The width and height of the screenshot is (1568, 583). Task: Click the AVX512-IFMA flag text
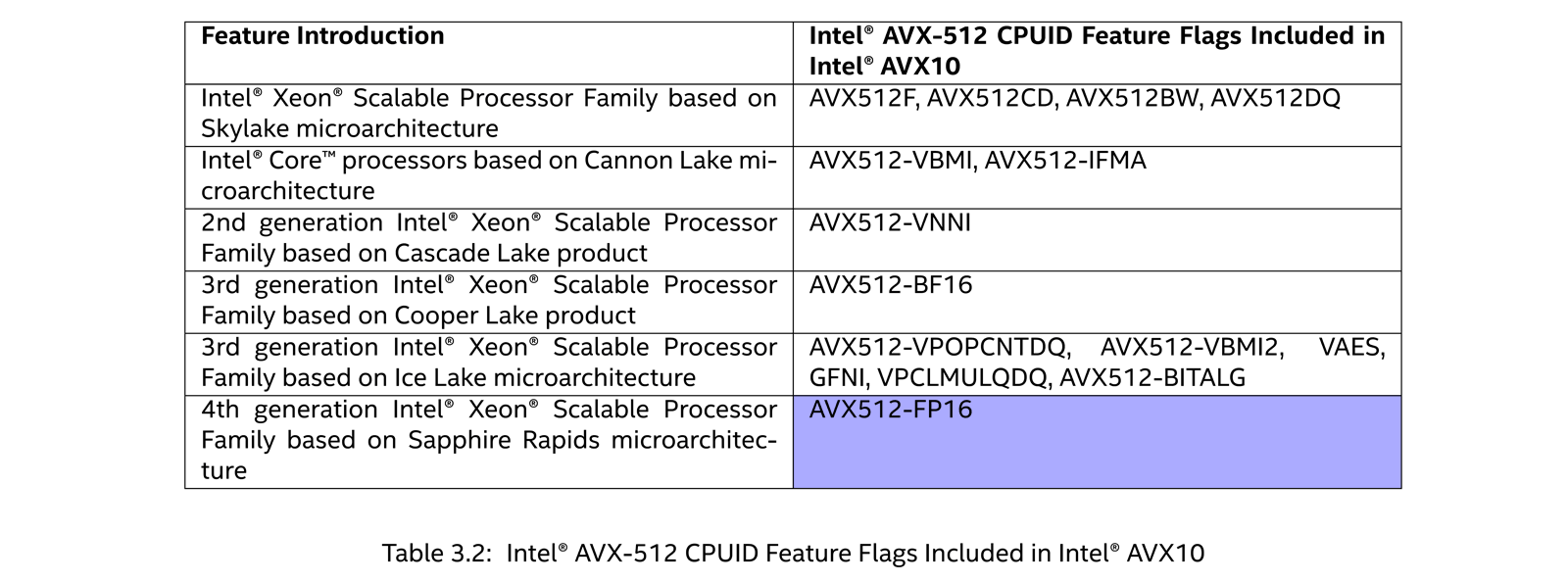click(1064, 161)
